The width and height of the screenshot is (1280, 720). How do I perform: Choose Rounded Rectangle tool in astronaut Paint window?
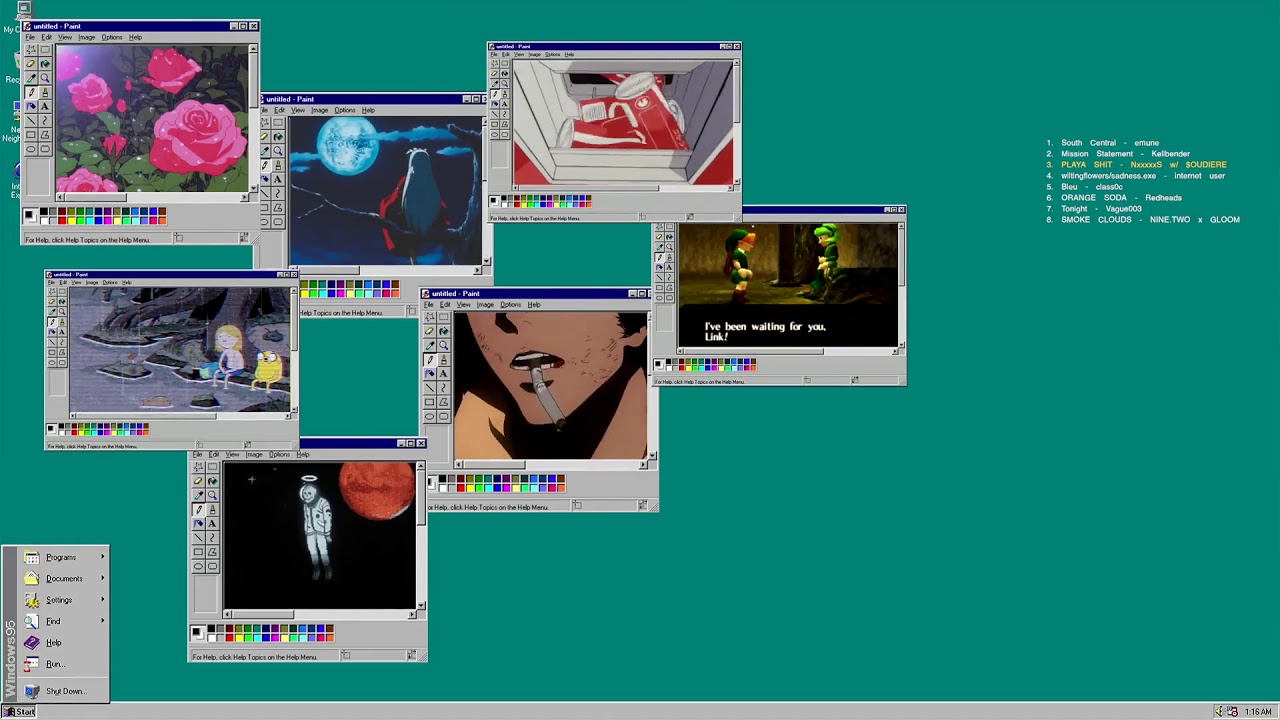[x=212, y=566]
